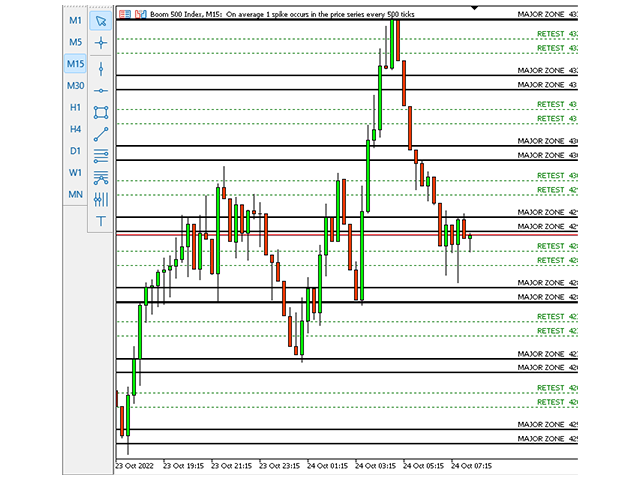The width and height of the screenshot is (640, 480).
Task: Click the 23 Oct 21:15 time label
Action: (231, 466)
